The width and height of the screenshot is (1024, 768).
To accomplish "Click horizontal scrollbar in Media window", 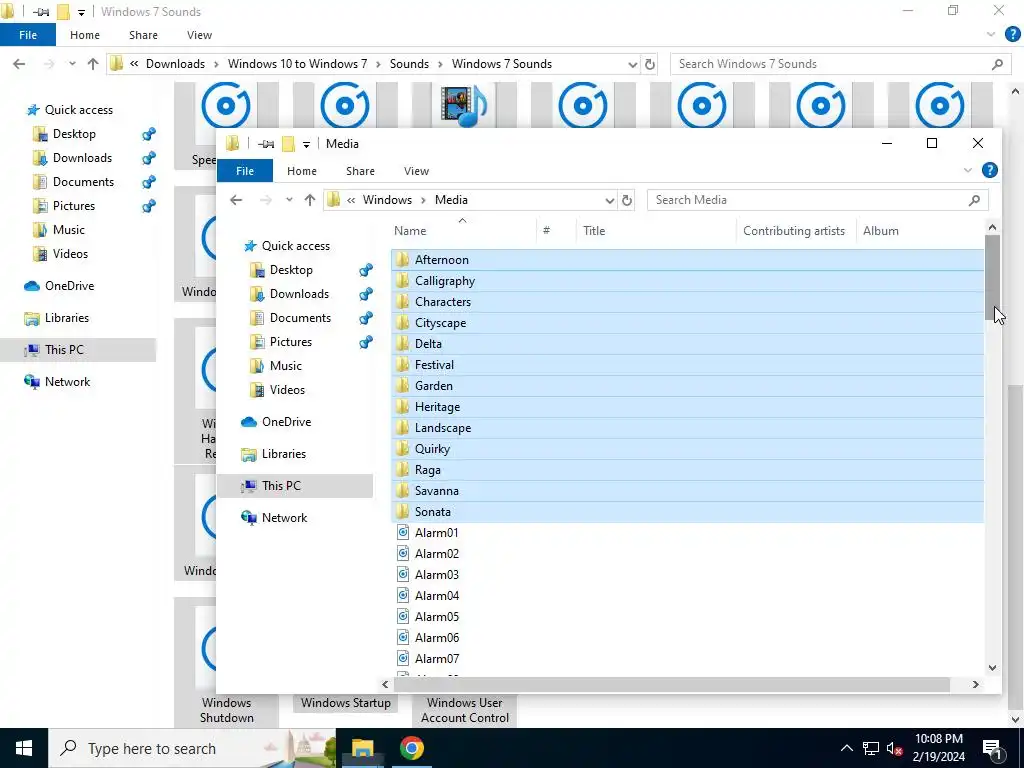I will pos(672,684).
